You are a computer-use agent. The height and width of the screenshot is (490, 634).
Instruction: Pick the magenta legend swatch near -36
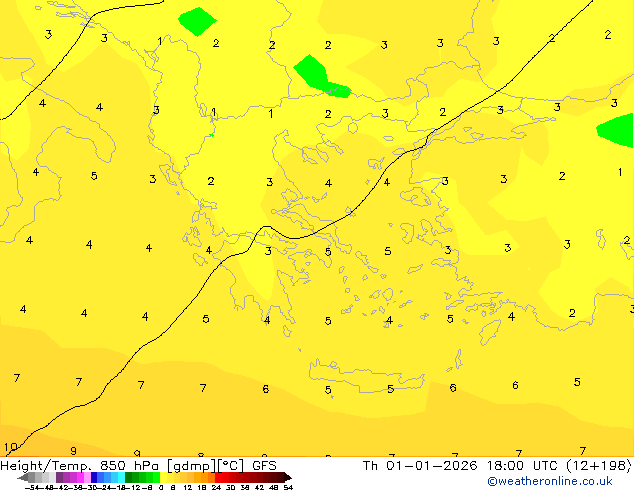click(80, 477)
